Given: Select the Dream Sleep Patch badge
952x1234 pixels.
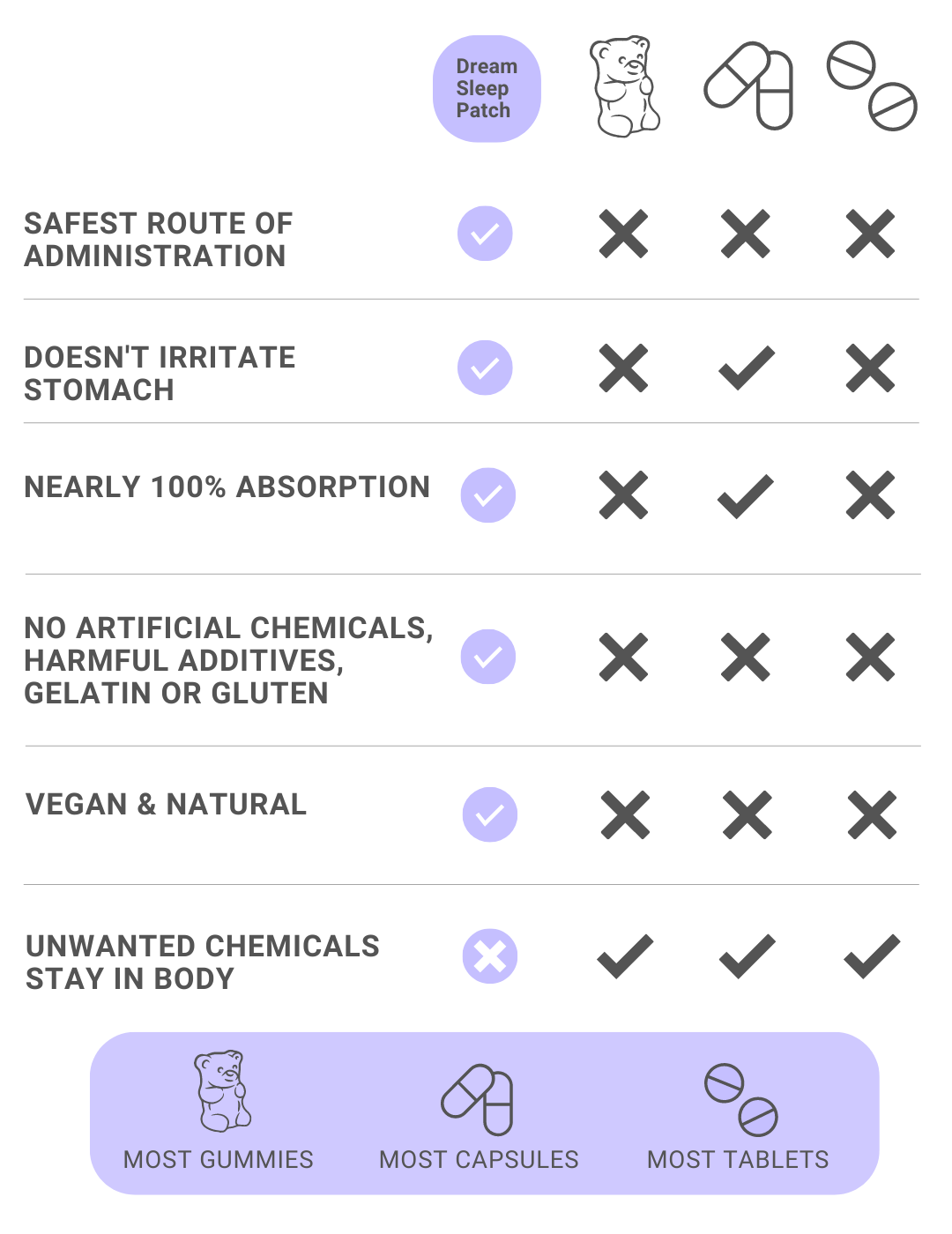Looking at the screenshot, I should point(487,89).
